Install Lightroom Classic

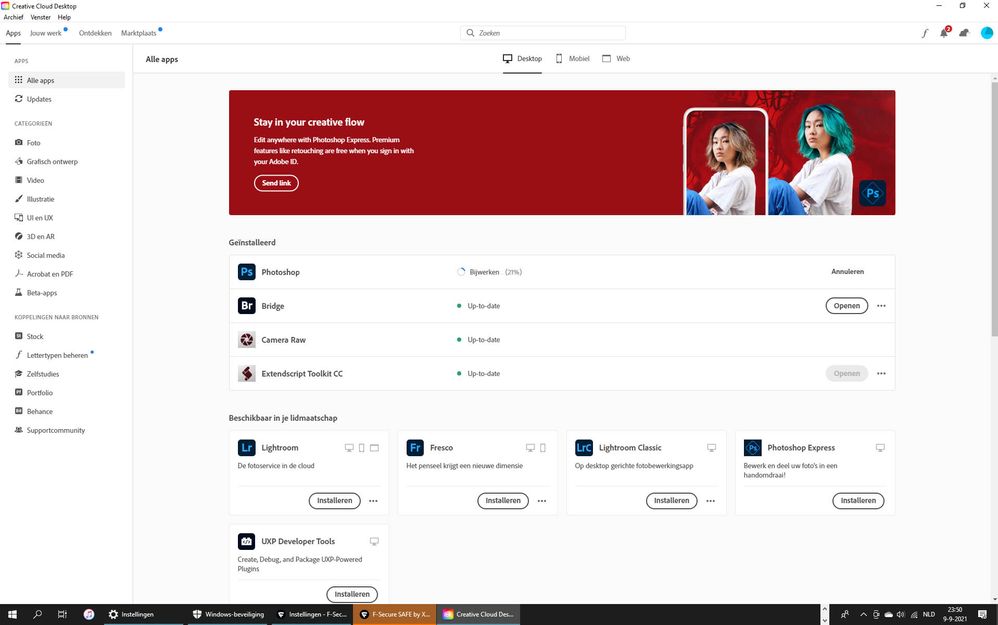pyautogui.click(x=671, y=501)
